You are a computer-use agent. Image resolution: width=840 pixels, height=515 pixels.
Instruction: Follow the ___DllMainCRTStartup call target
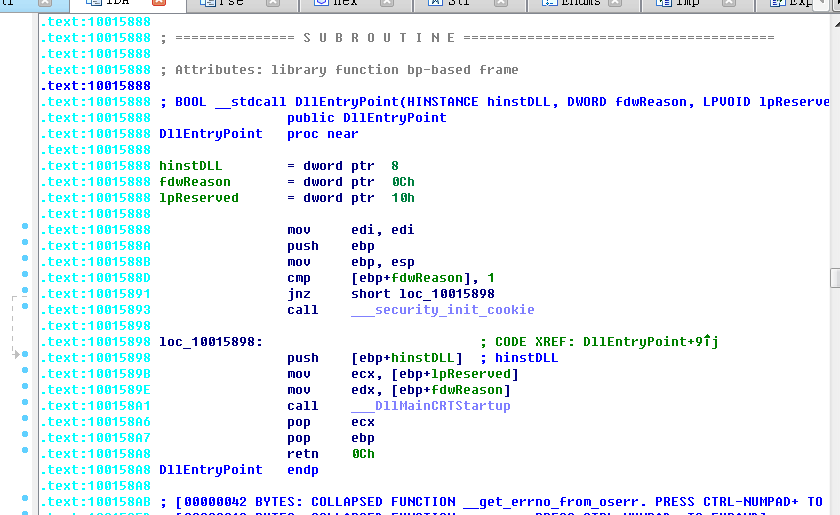431,406
